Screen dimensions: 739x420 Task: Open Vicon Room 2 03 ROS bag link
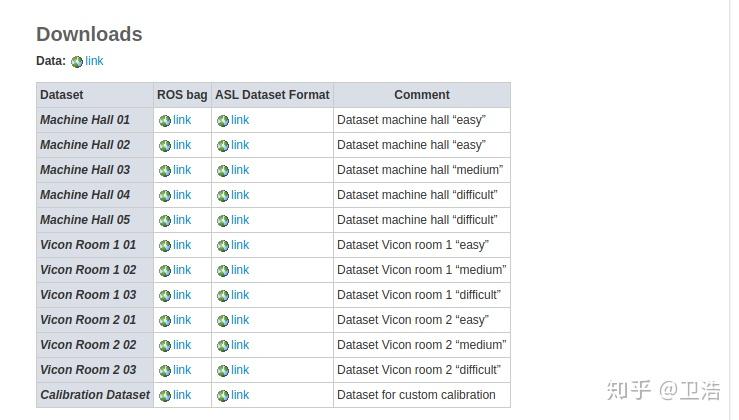tap(182, 370)
